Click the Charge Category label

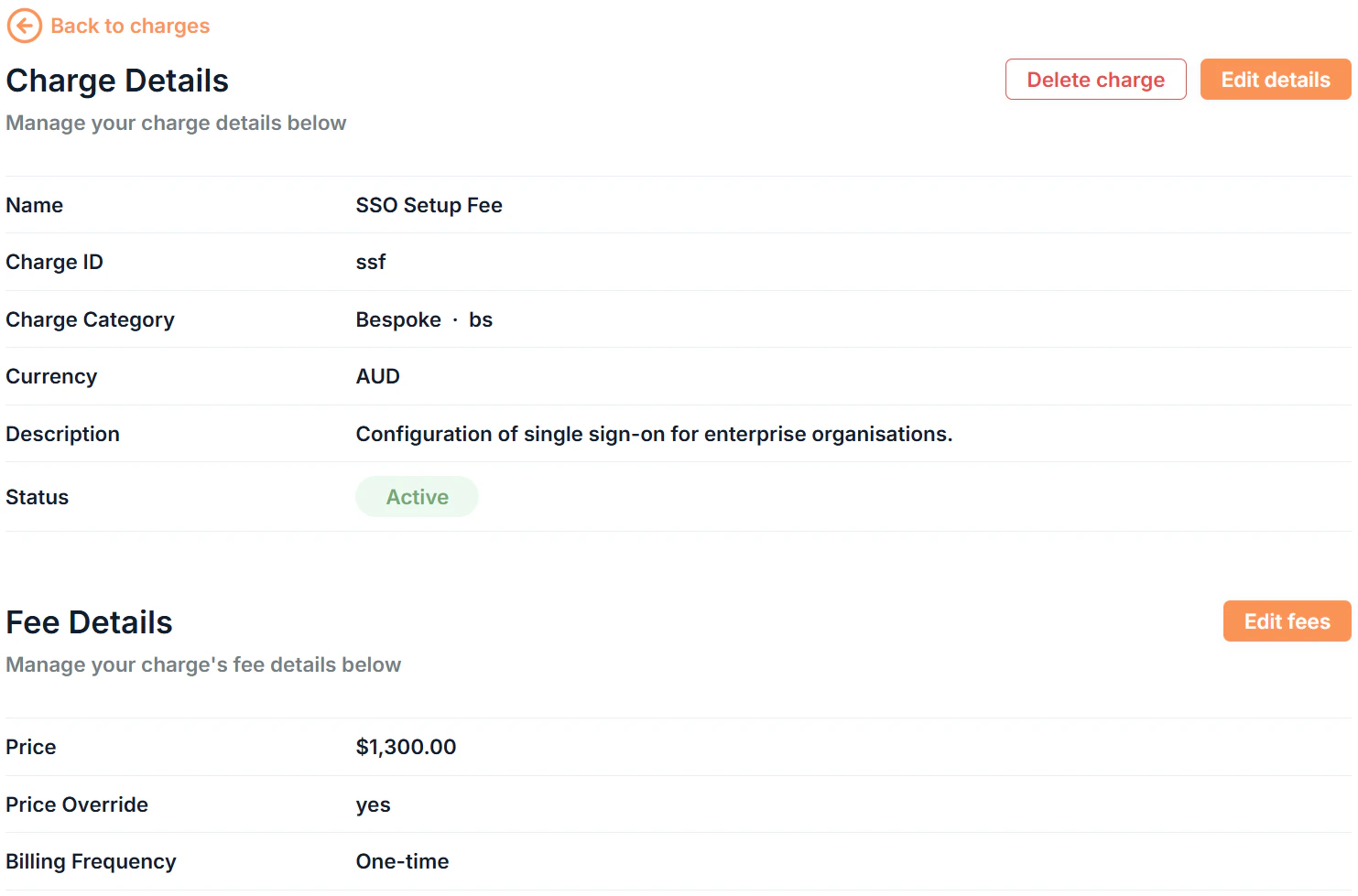[x=90, y=319]
